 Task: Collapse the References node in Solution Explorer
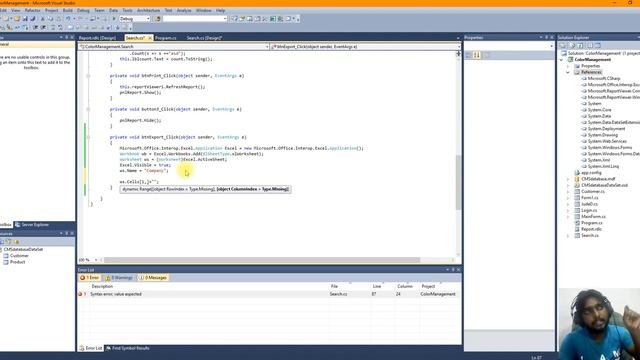pos(568,72)
